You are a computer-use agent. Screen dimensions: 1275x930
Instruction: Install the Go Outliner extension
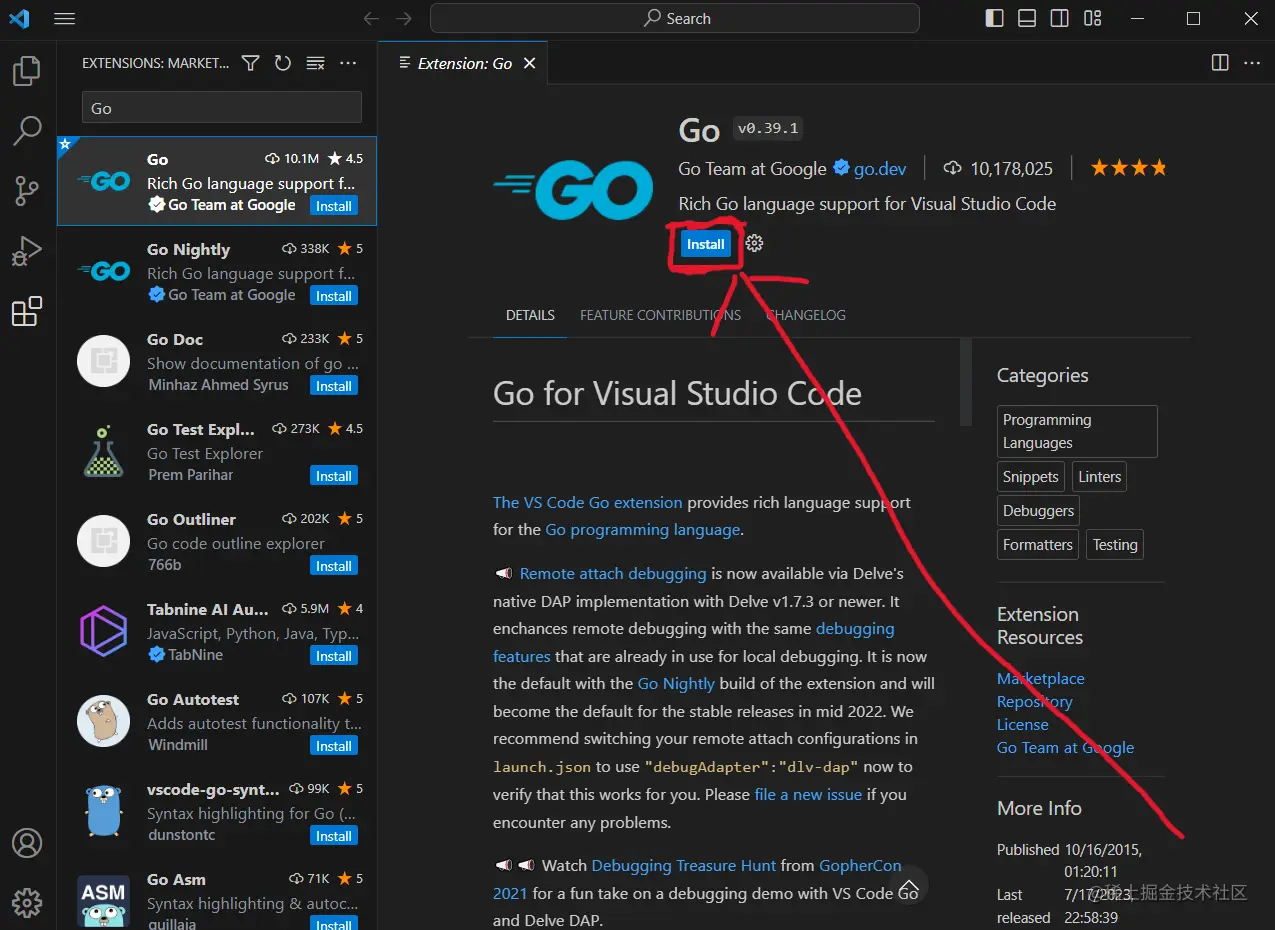[334, 566]
